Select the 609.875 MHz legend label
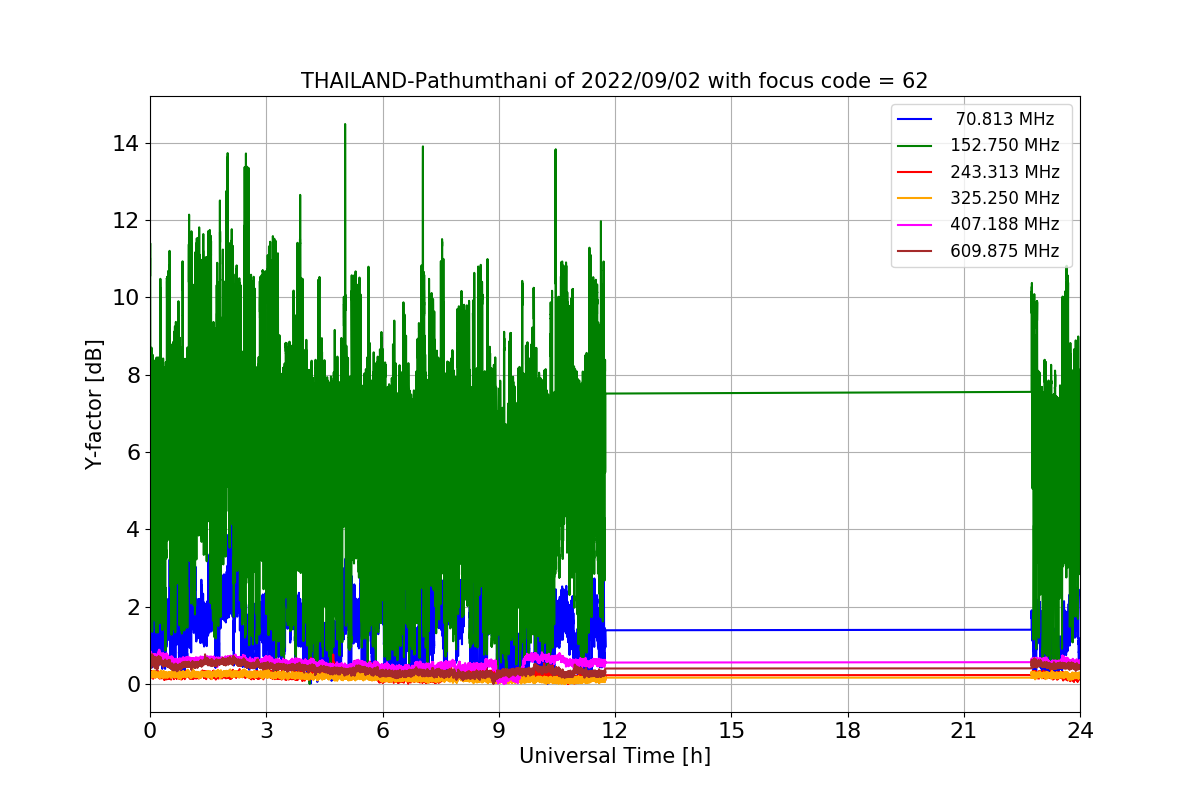1200x800 pixels. coord(1004,251)
